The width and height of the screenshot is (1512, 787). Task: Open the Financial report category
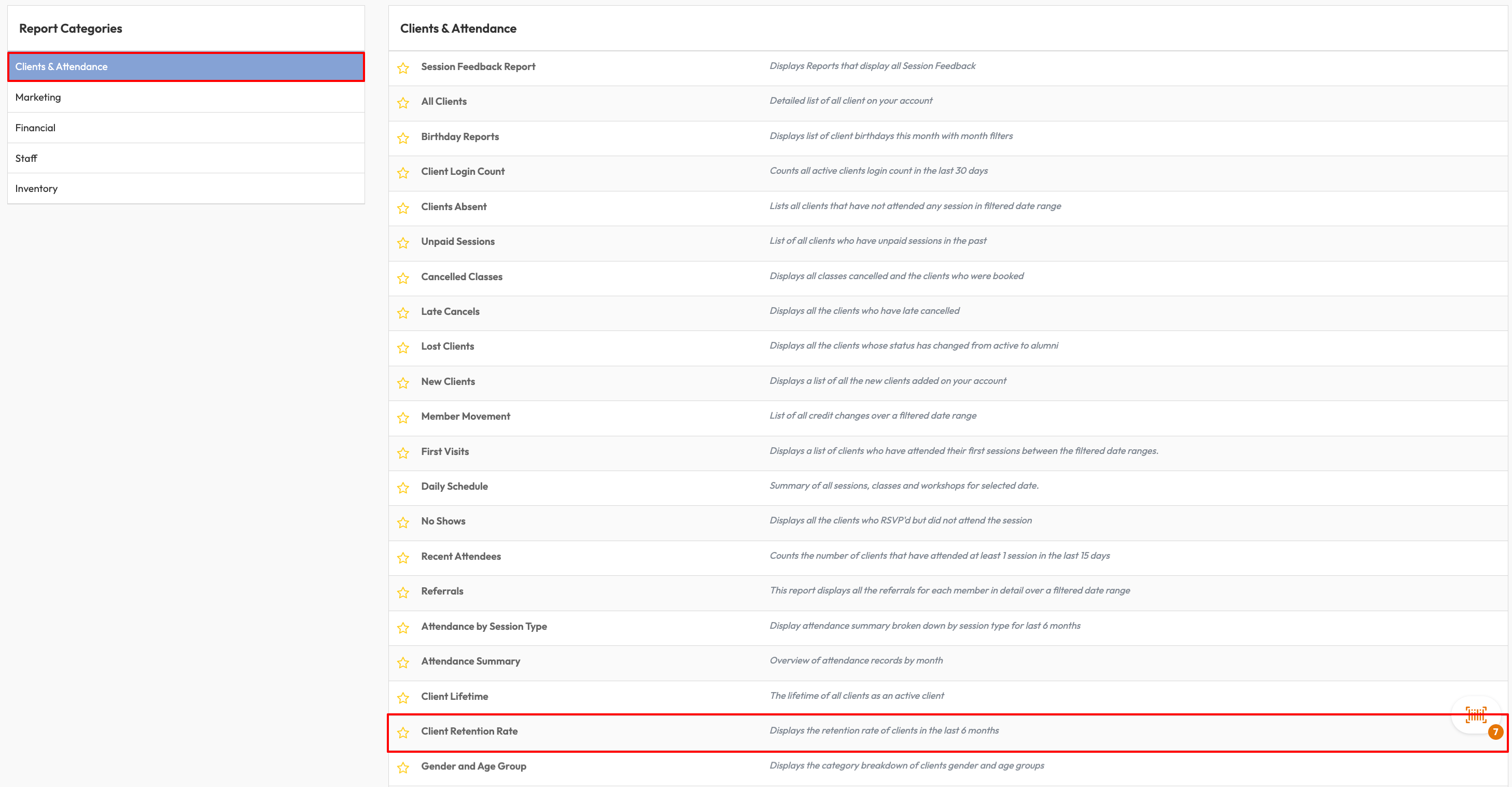click(35, 128)
